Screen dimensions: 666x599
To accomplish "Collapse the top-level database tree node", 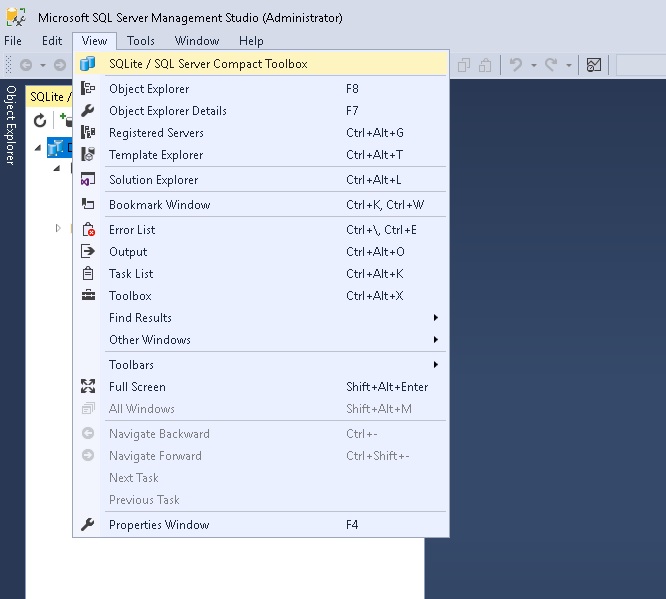I will pyautogui.click(x=38, y=148).
